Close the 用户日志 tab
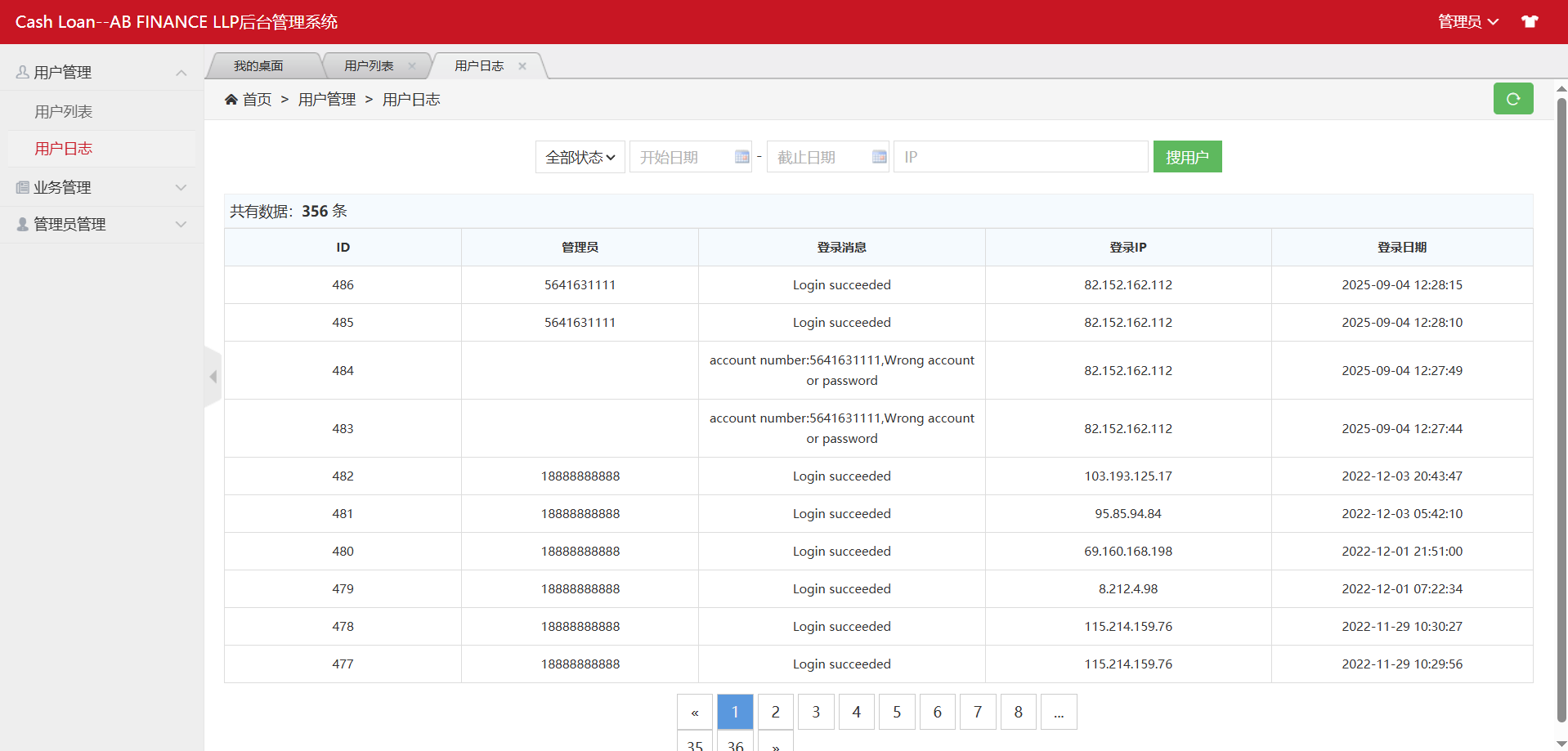 click(522, 66)
